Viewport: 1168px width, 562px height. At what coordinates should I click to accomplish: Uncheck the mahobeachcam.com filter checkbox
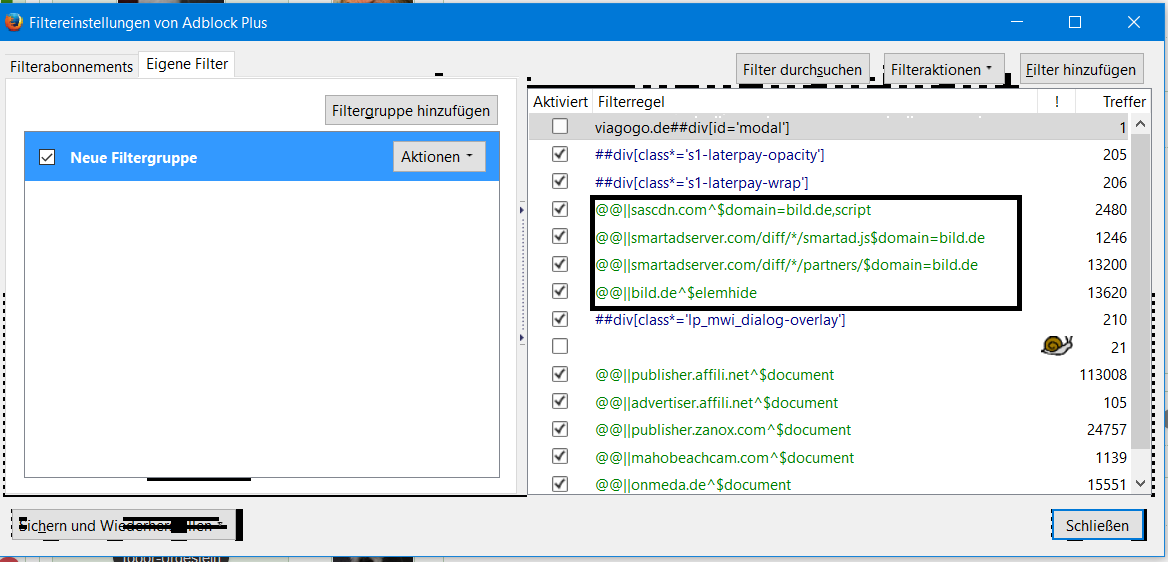point(560,456)
